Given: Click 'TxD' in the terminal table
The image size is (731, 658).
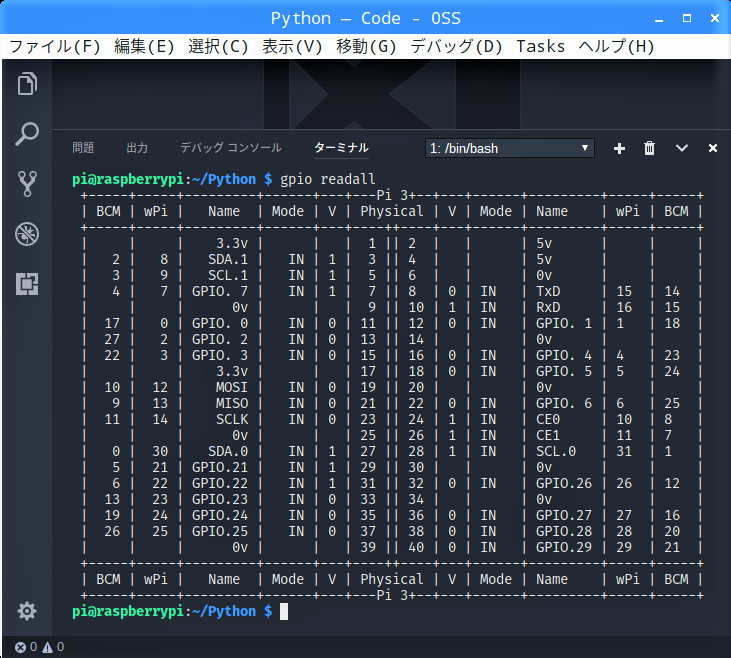Looking at the screenshot, I should pyautogui.click(x=548, y=291).
